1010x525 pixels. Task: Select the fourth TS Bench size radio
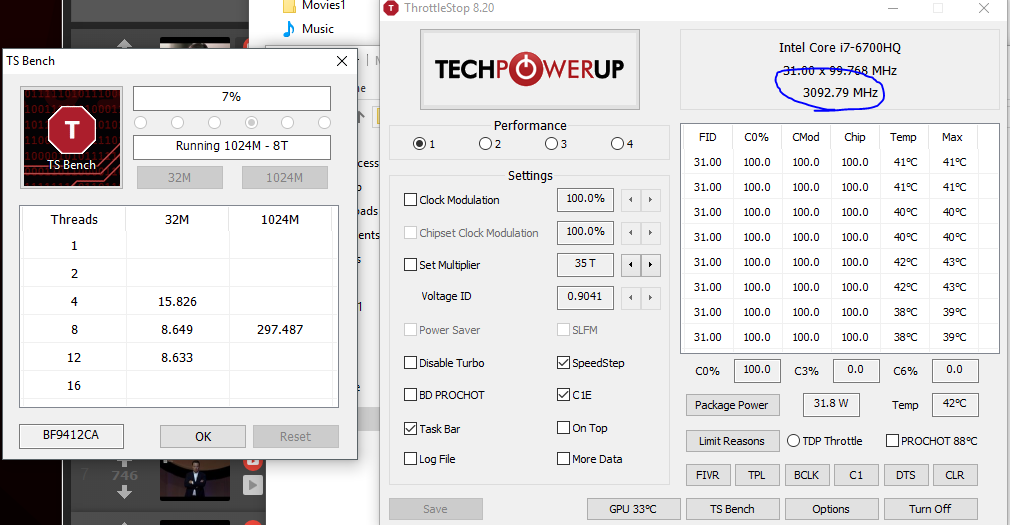(x=251, y=122)
